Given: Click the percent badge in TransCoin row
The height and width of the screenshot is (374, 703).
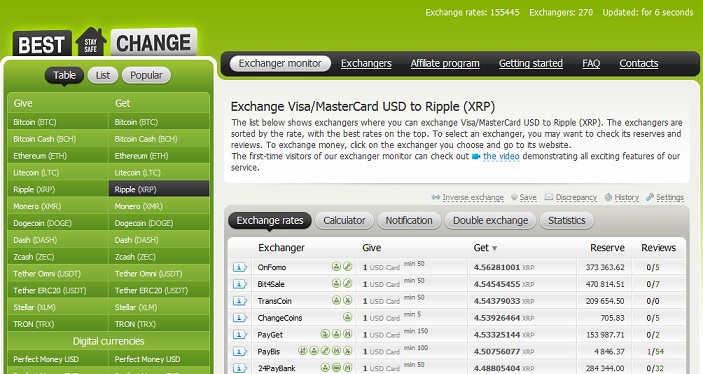Looking at the screenshot, I should point(347,300).
